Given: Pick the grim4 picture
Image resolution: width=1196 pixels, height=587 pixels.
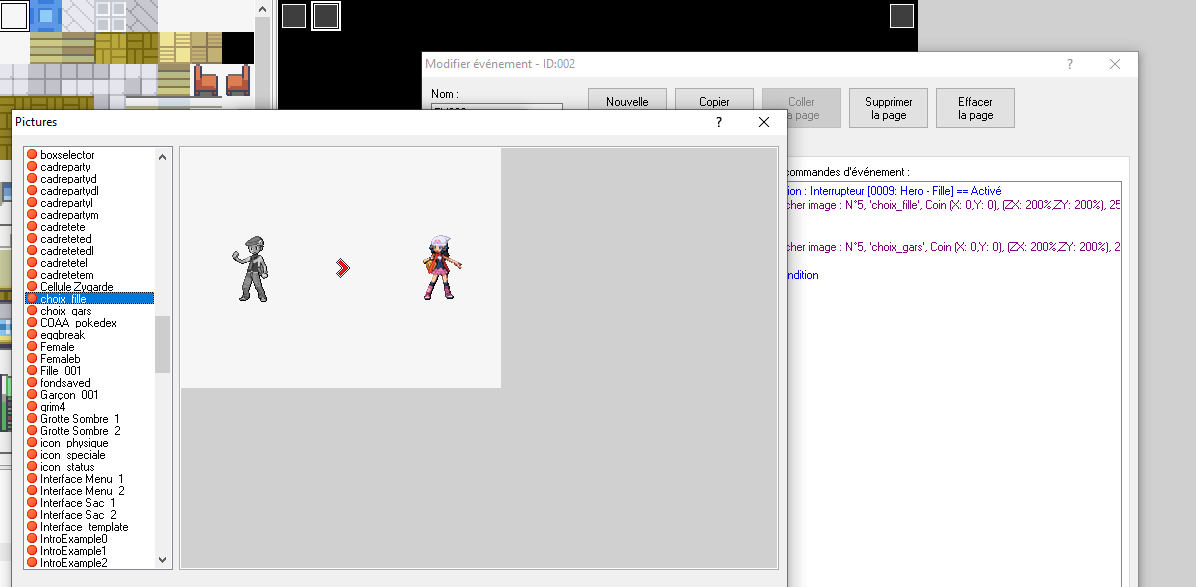Looking at the screenshot, I should 53,407.
